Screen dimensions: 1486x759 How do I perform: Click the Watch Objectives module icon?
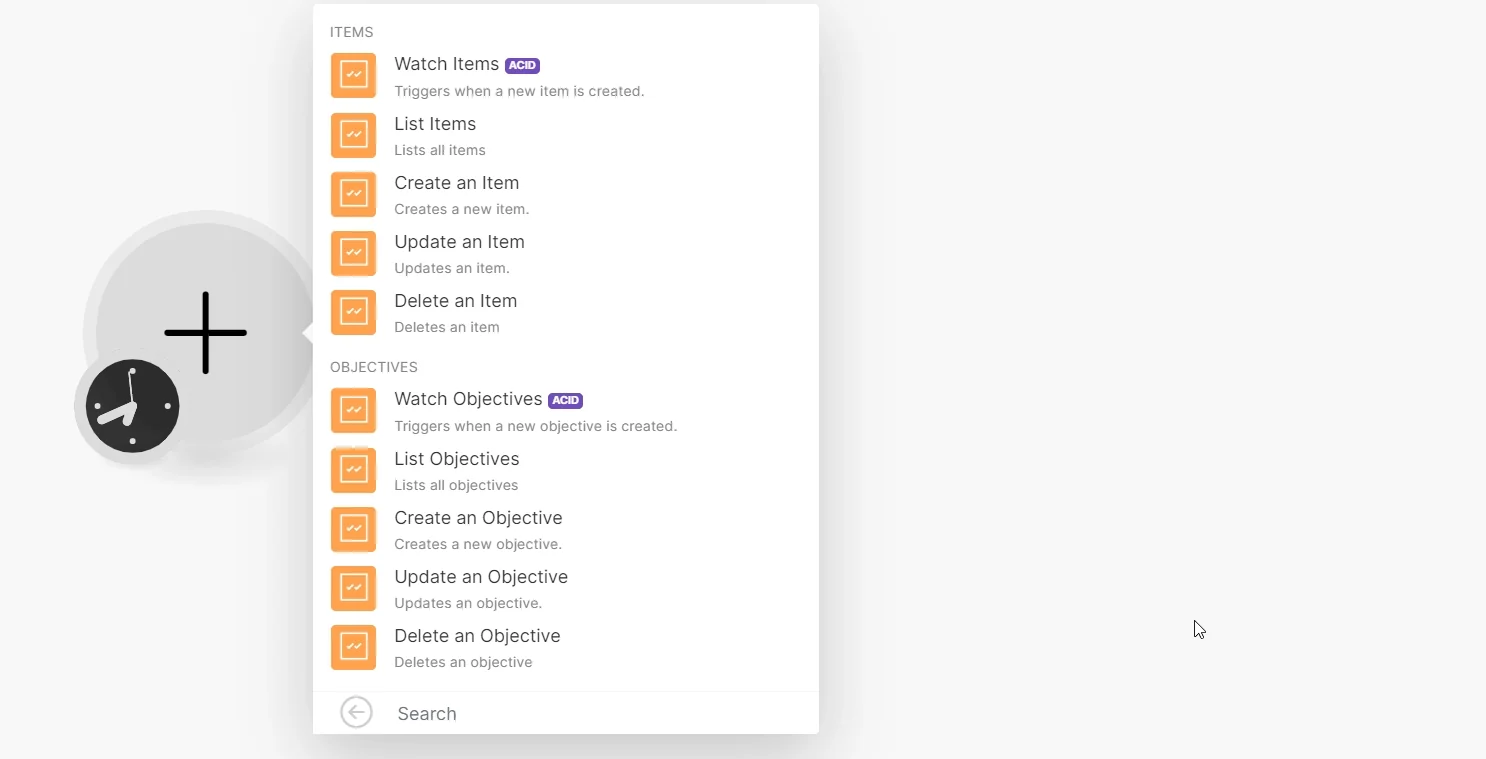click(354, 411)
